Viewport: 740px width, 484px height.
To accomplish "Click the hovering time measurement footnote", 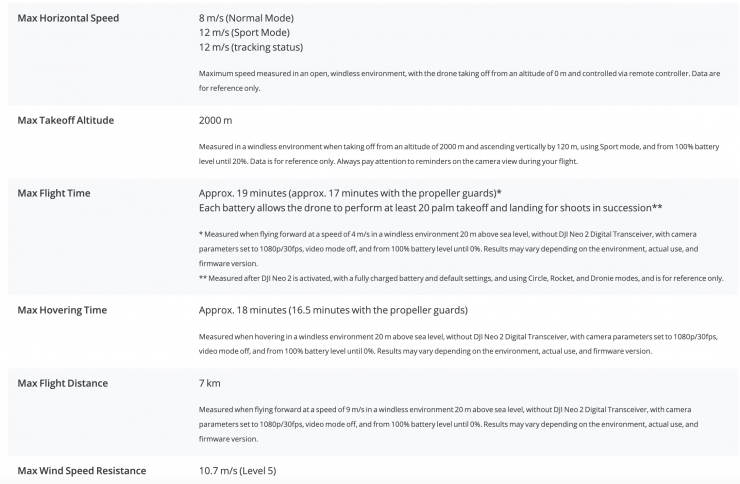I will [459, 343].
